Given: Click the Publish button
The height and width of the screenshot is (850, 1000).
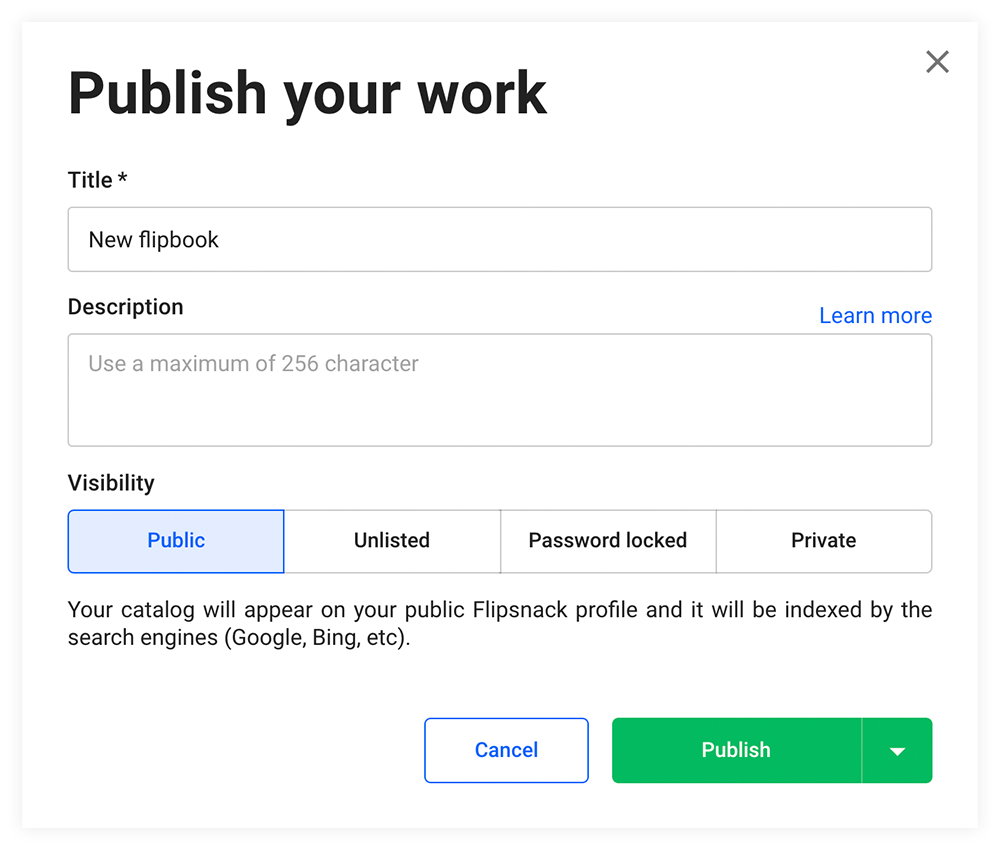Looking at the screenshot, I should 736,750.
